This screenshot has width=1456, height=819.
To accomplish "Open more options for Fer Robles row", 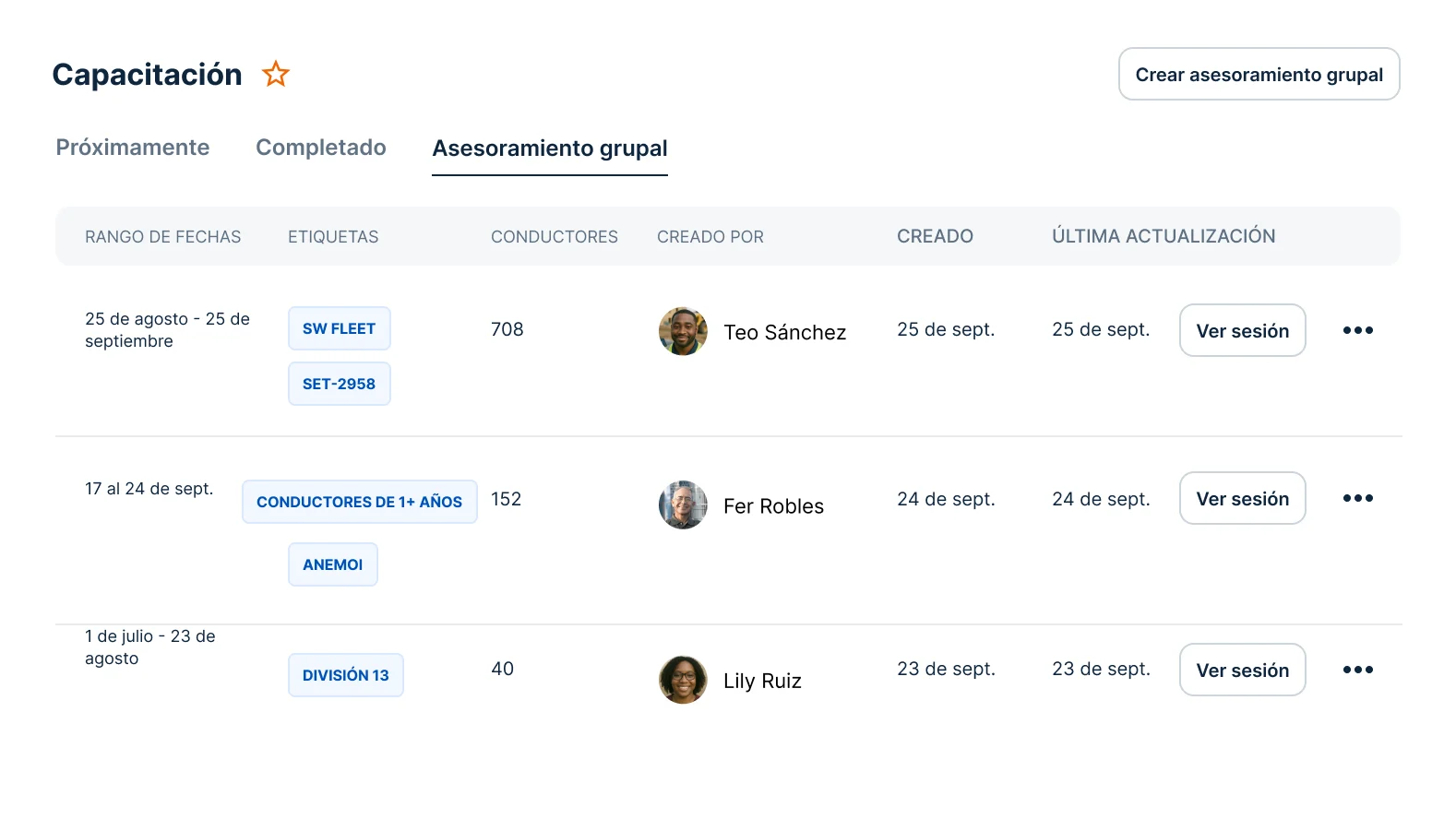I will click(1357, 498).
